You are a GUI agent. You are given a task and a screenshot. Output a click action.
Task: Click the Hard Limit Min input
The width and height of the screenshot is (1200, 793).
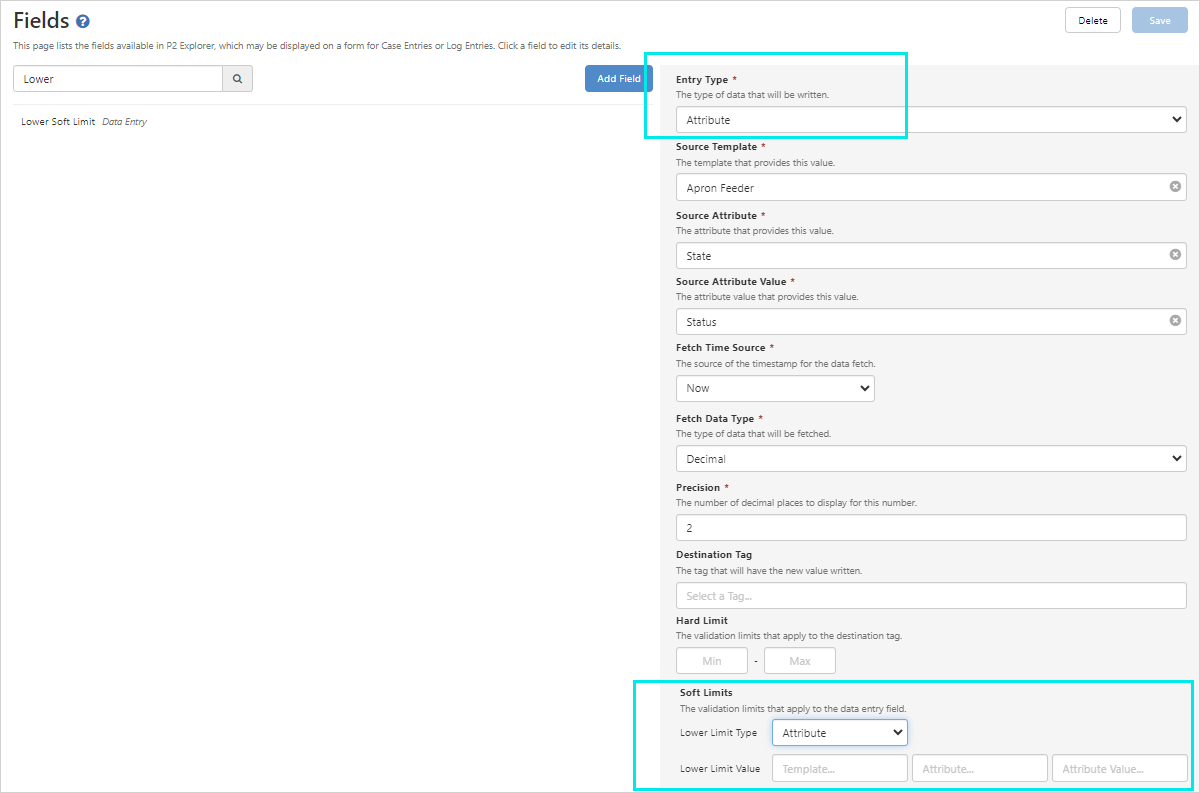pyautogui.click(x=712, y=661)
